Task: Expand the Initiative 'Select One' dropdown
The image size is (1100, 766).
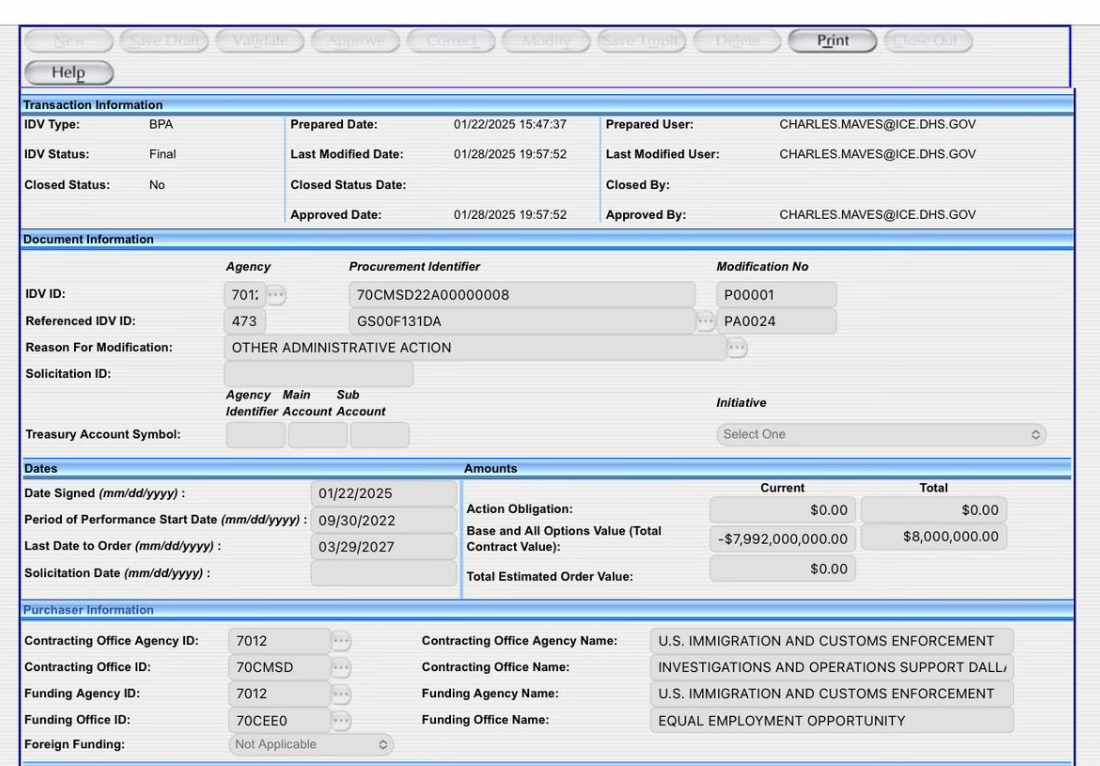Action: [x=881, y=435]
